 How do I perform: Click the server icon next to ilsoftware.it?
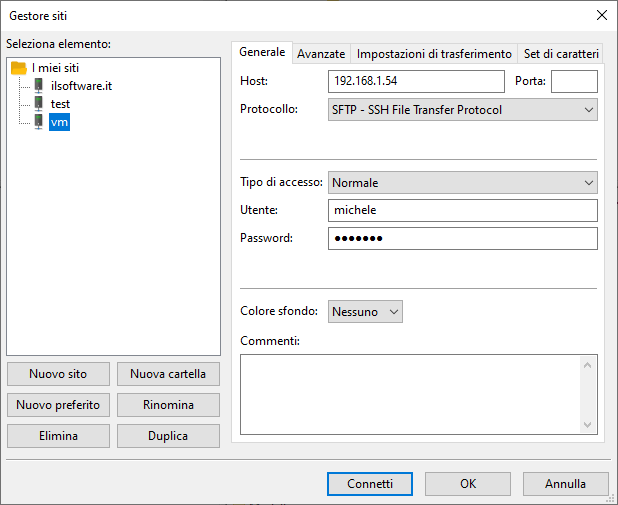click(39, 85)
